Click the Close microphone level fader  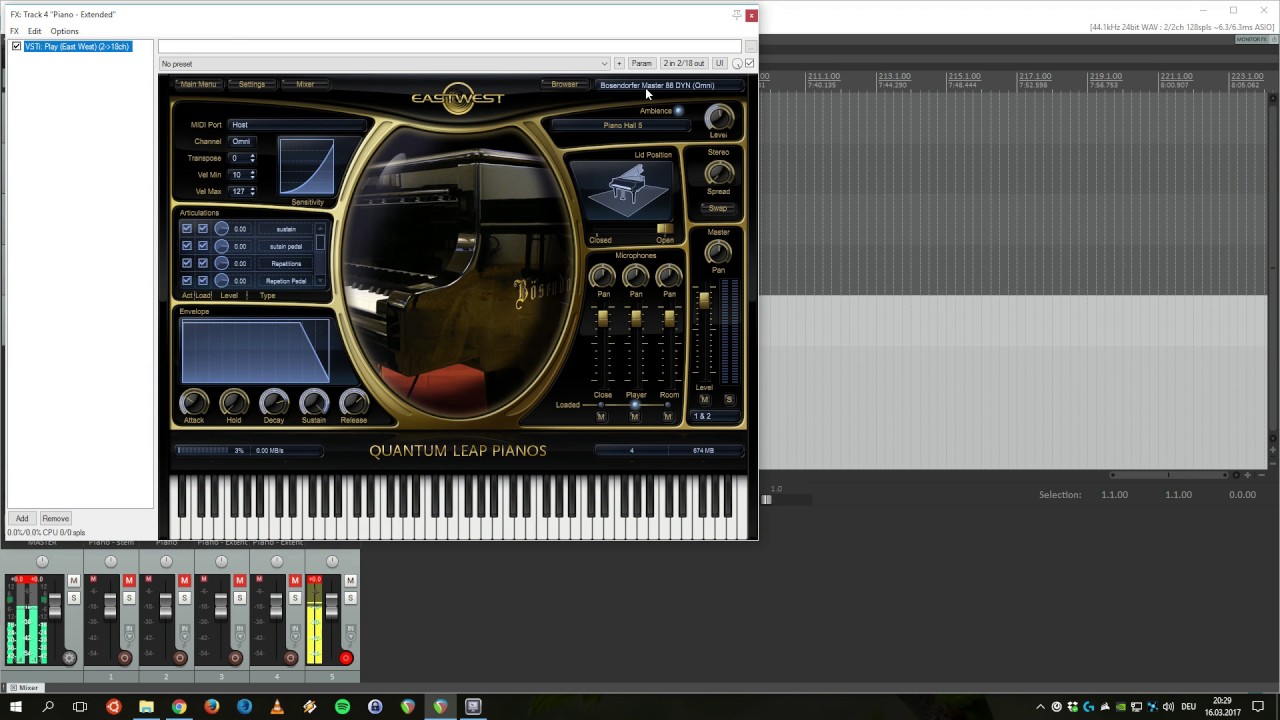click(x=603, y=318)
